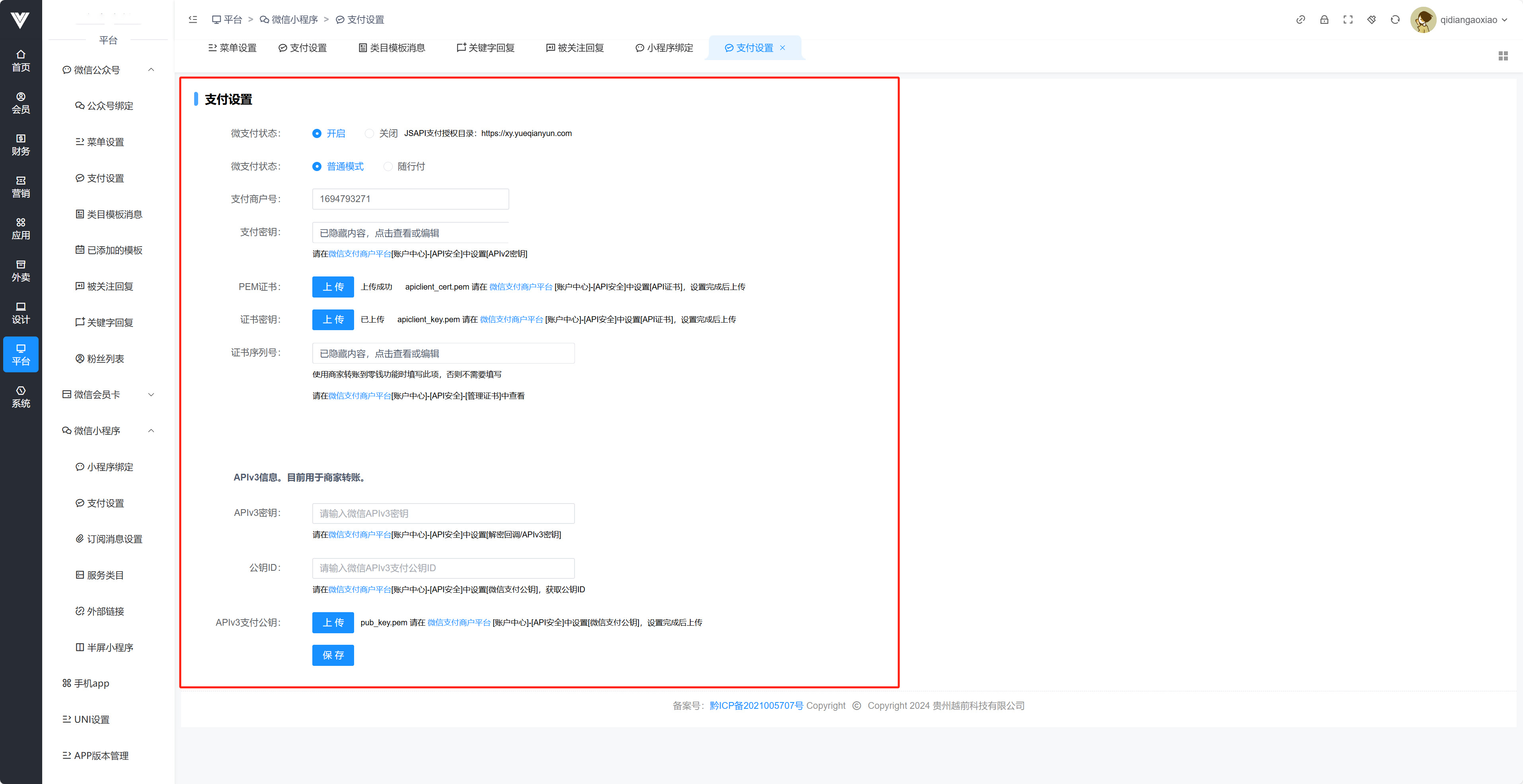The height and width of the screenshot is (784, 1523).
Task: Select the 关闭 radio for 微支付状态
Action: pos(370,134)
